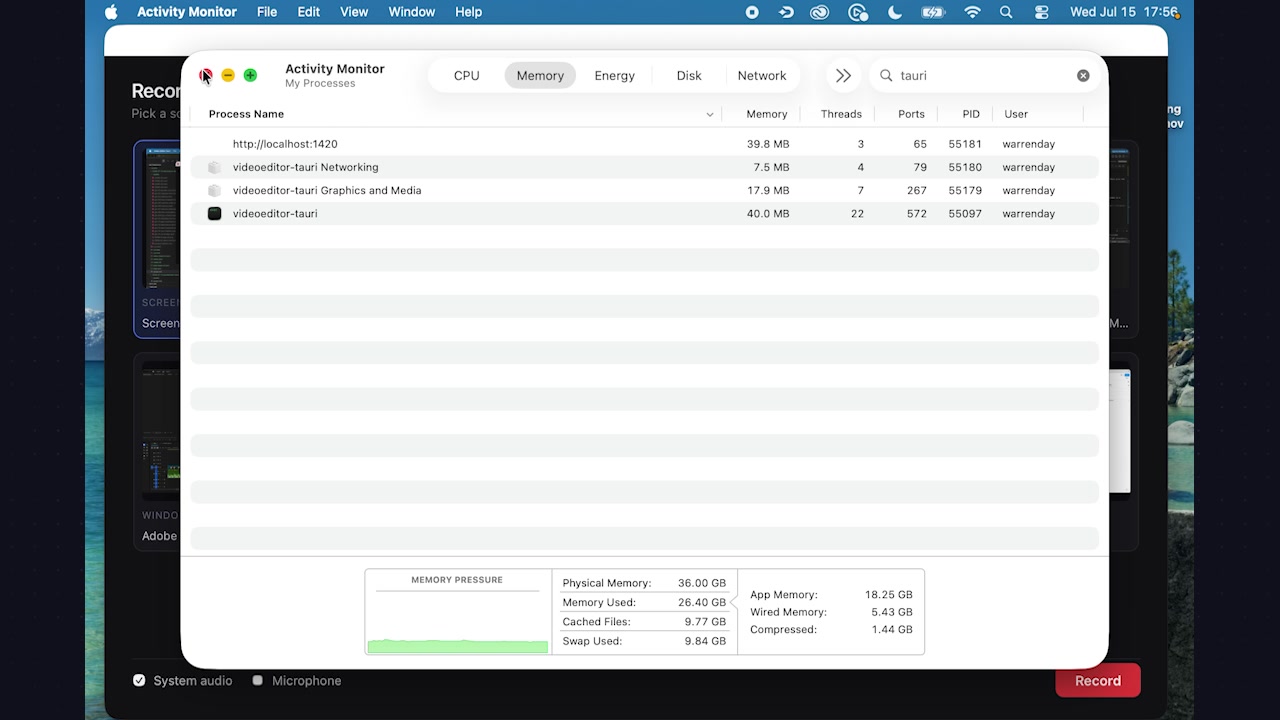Click the Cached Files 9.77 GB entry

tap(644, 622)
